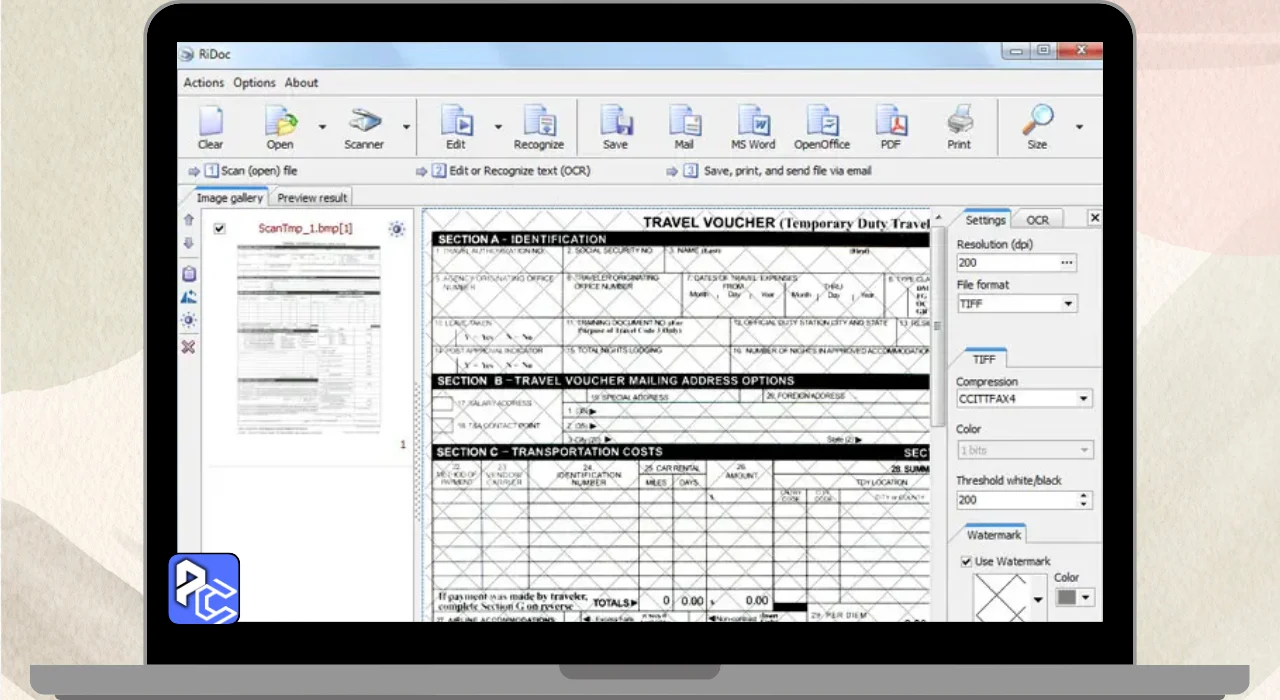This screenshot has height=700, width=1280.
Task: Click Save, print, and send file label
Action: click(788, 171)
